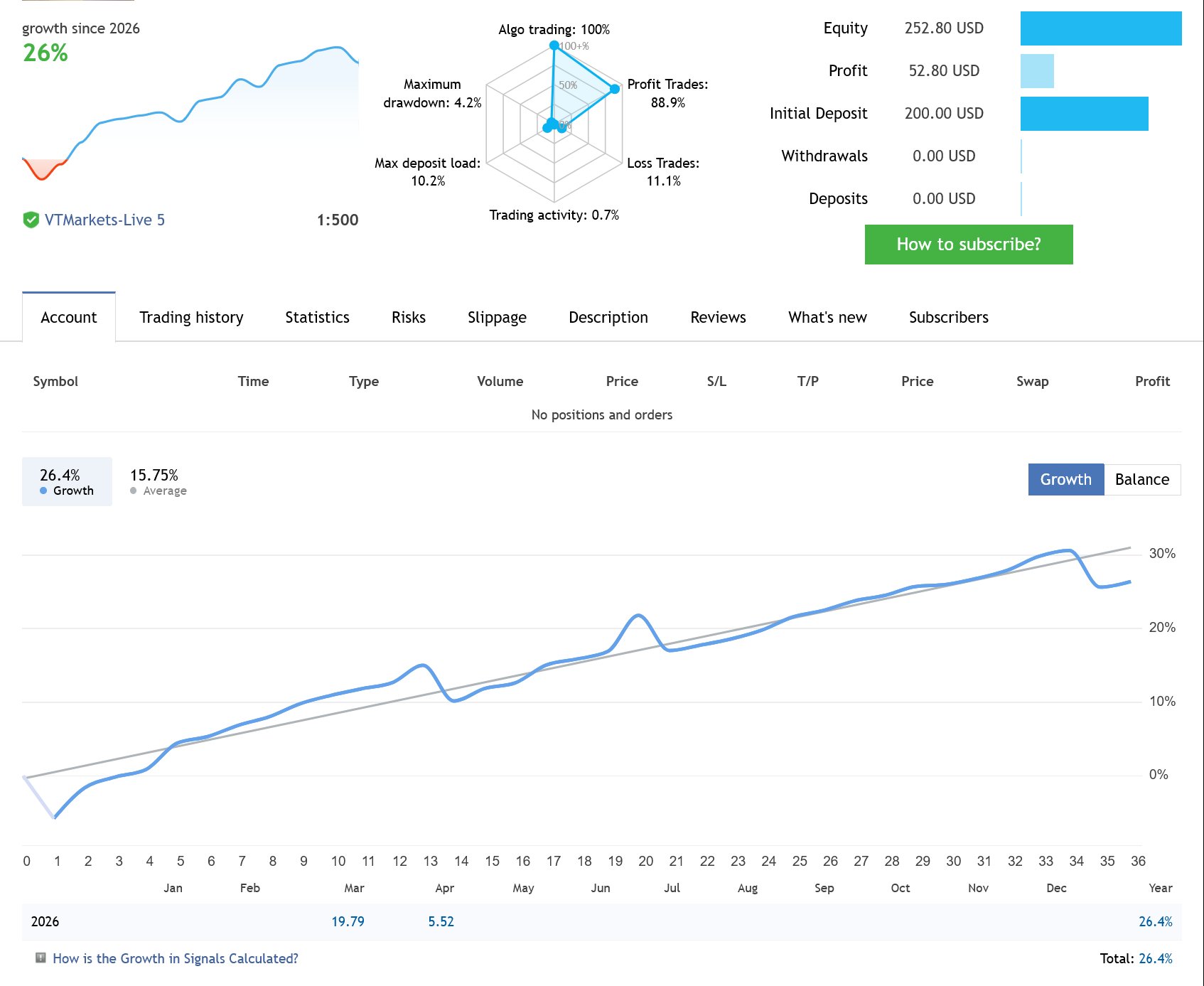
Task: Click the March value 19.79
Action: click(348, 921)
